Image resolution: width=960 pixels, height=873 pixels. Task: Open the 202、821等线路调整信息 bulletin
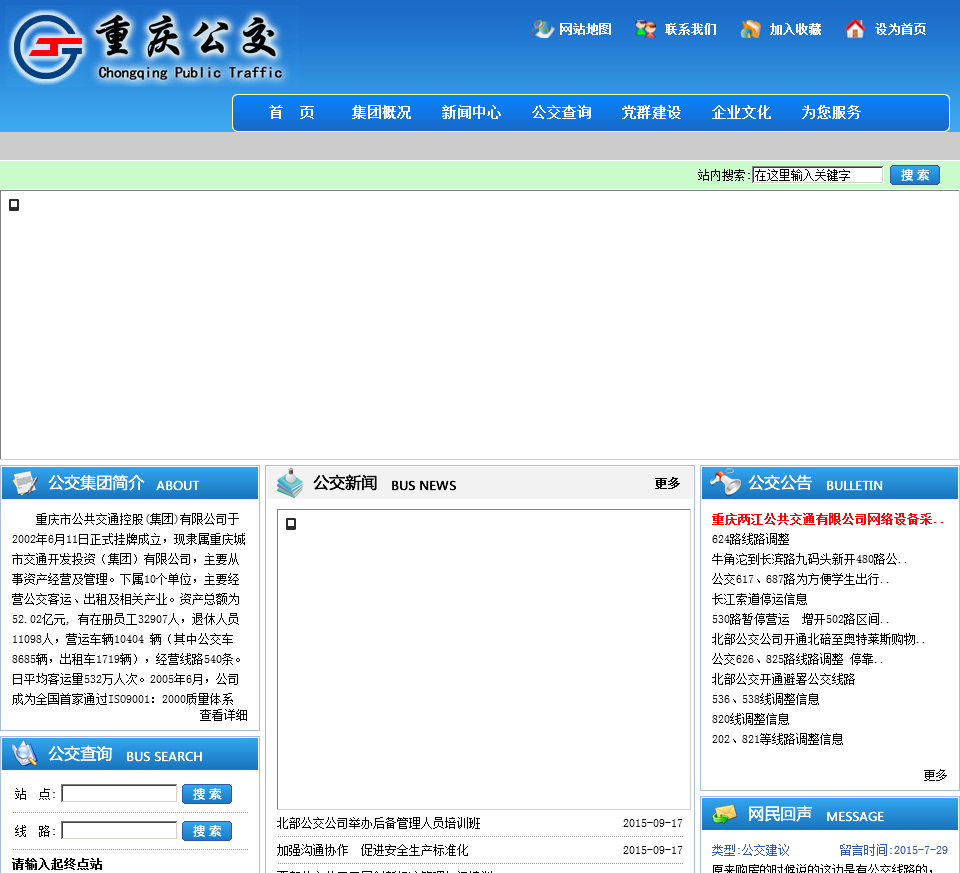coord(778,739)
